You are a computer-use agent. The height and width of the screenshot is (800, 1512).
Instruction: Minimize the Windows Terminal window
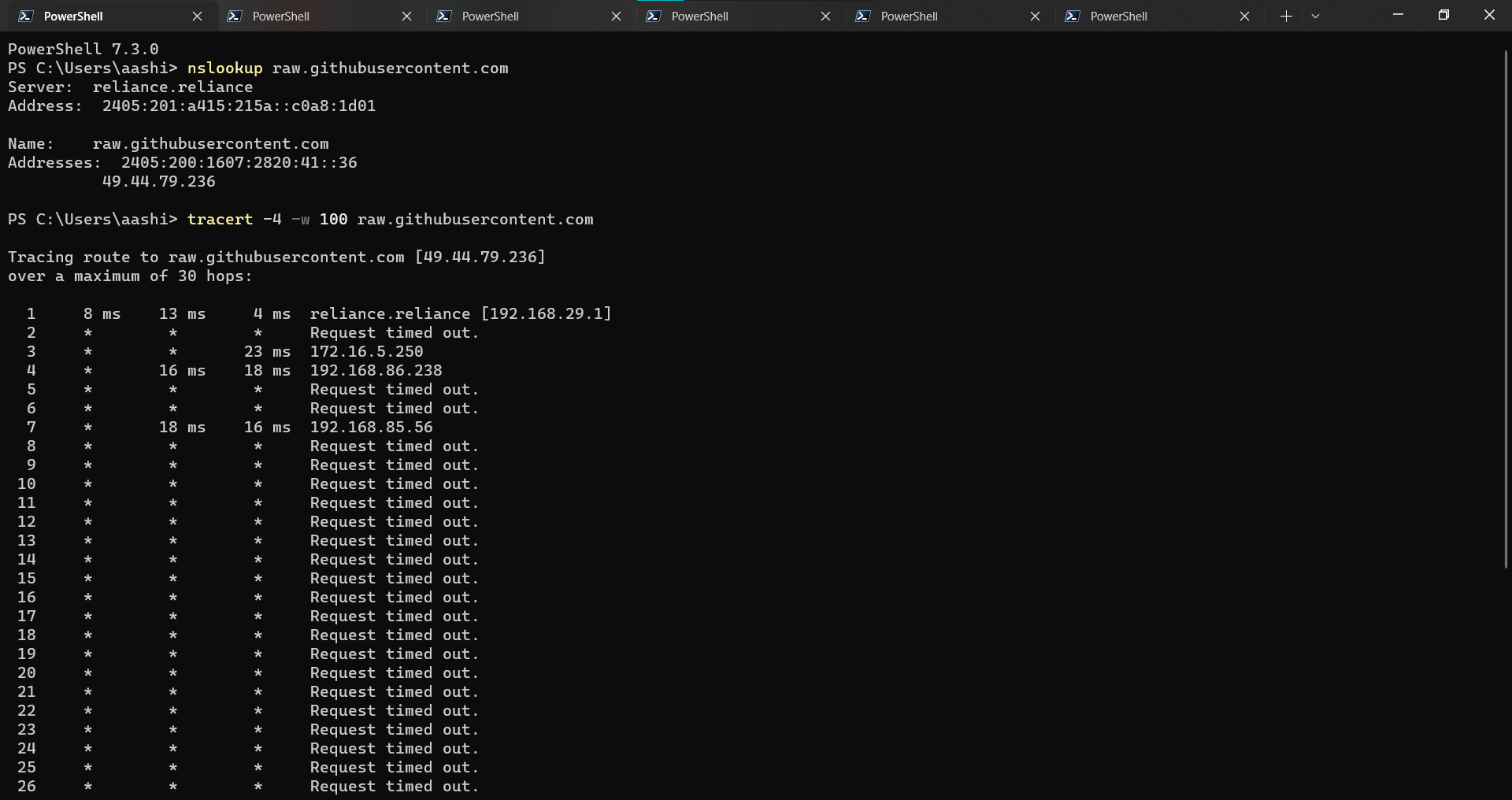tap(1398, 15)
